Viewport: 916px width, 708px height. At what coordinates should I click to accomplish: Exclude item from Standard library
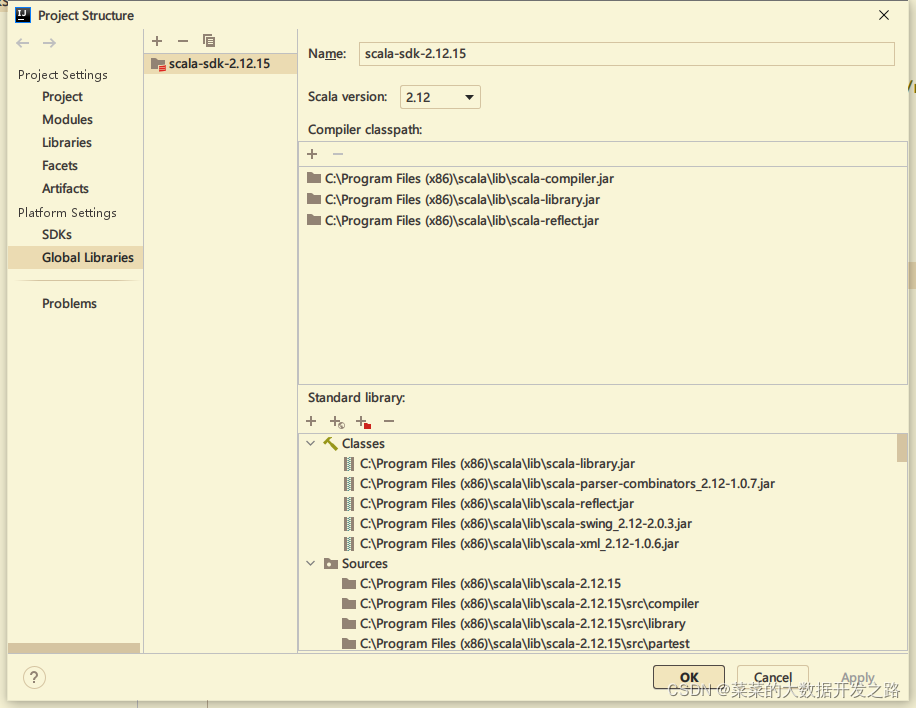[363, 422]
